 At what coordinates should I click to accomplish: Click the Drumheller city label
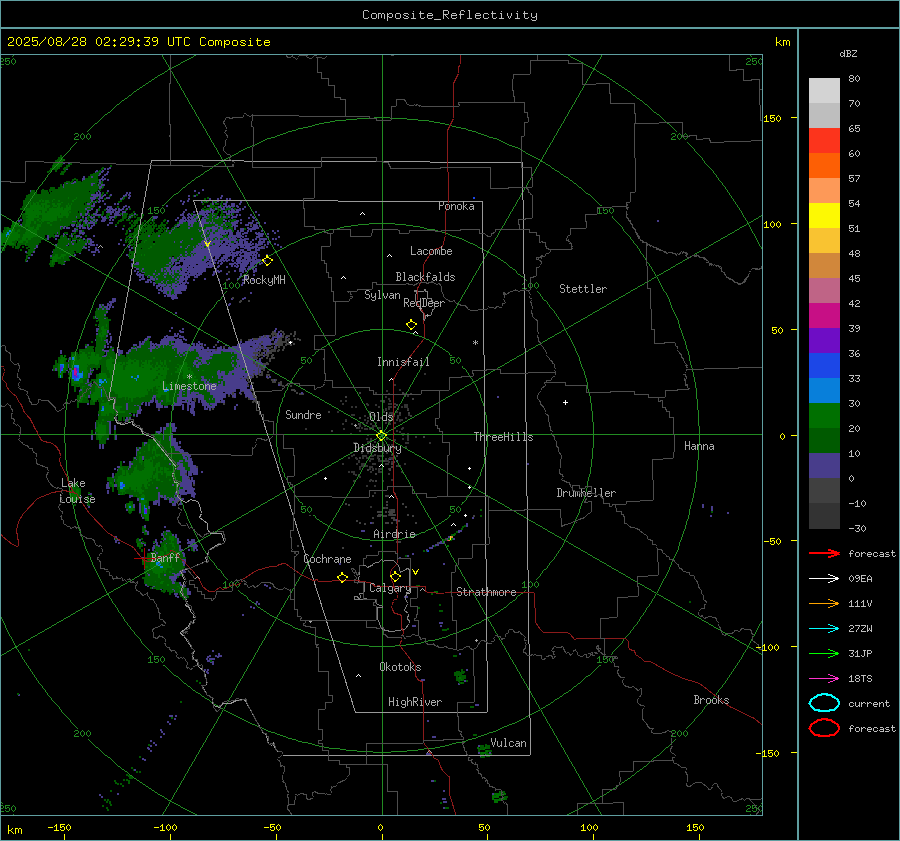tap(586, 493)
